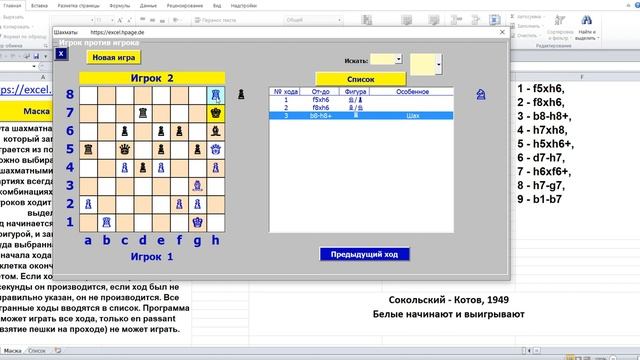Click the yellow Список button
The width and height of the screenshot is (640, 360).
pyautogui.click(x=361, y=79)
